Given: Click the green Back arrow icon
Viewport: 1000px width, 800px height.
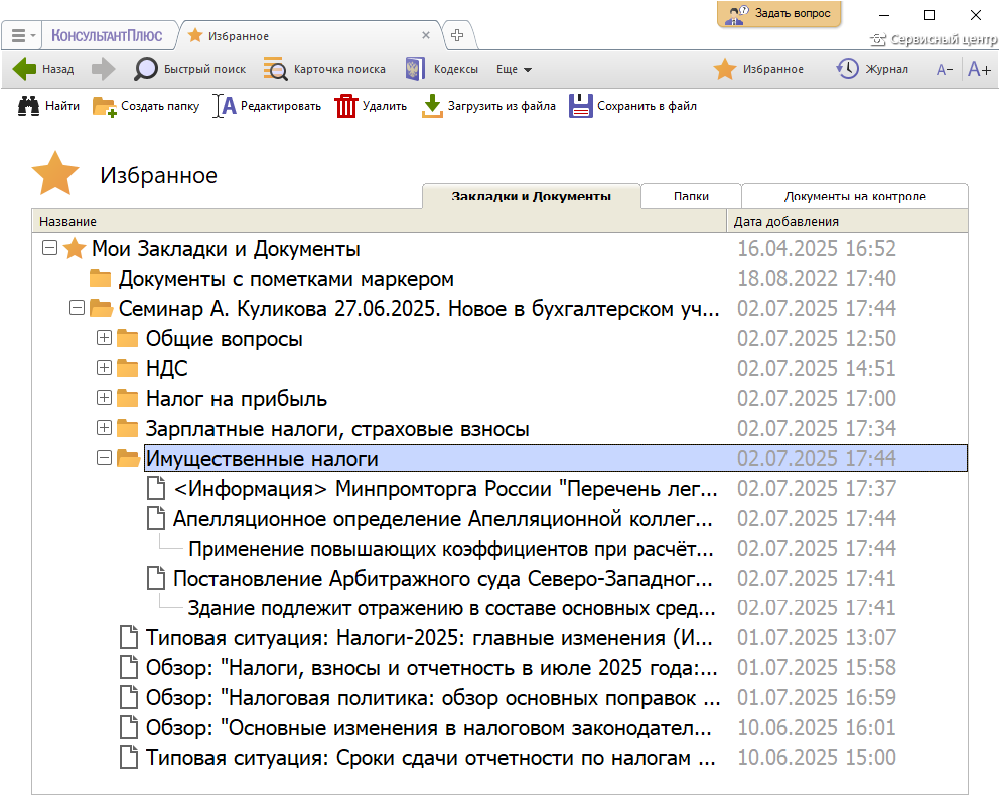Looking at the screenshot, I should pyautogui.click(x=24, y=69).
